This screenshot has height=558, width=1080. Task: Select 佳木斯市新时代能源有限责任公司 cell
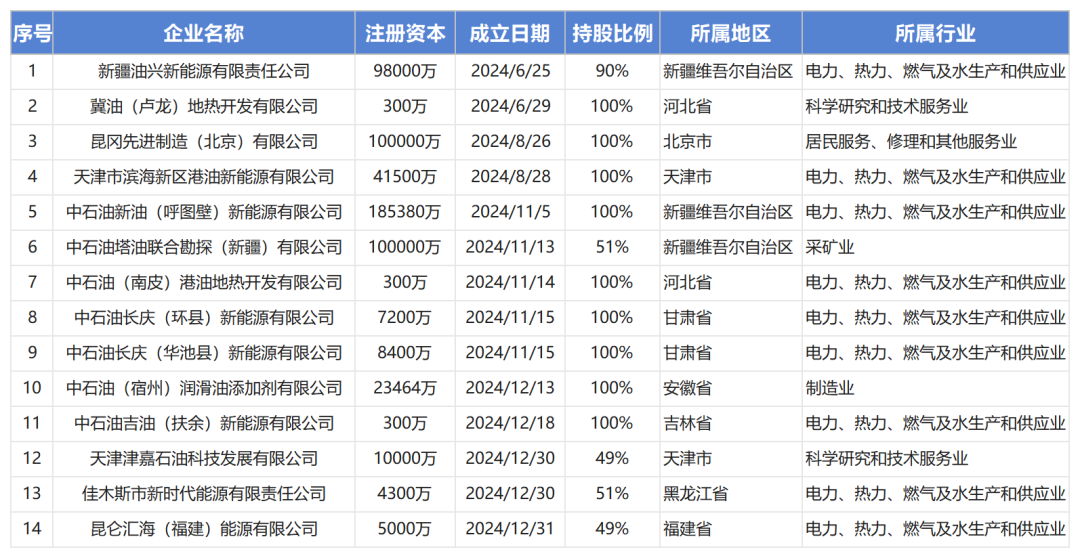(x=204, y=493)
